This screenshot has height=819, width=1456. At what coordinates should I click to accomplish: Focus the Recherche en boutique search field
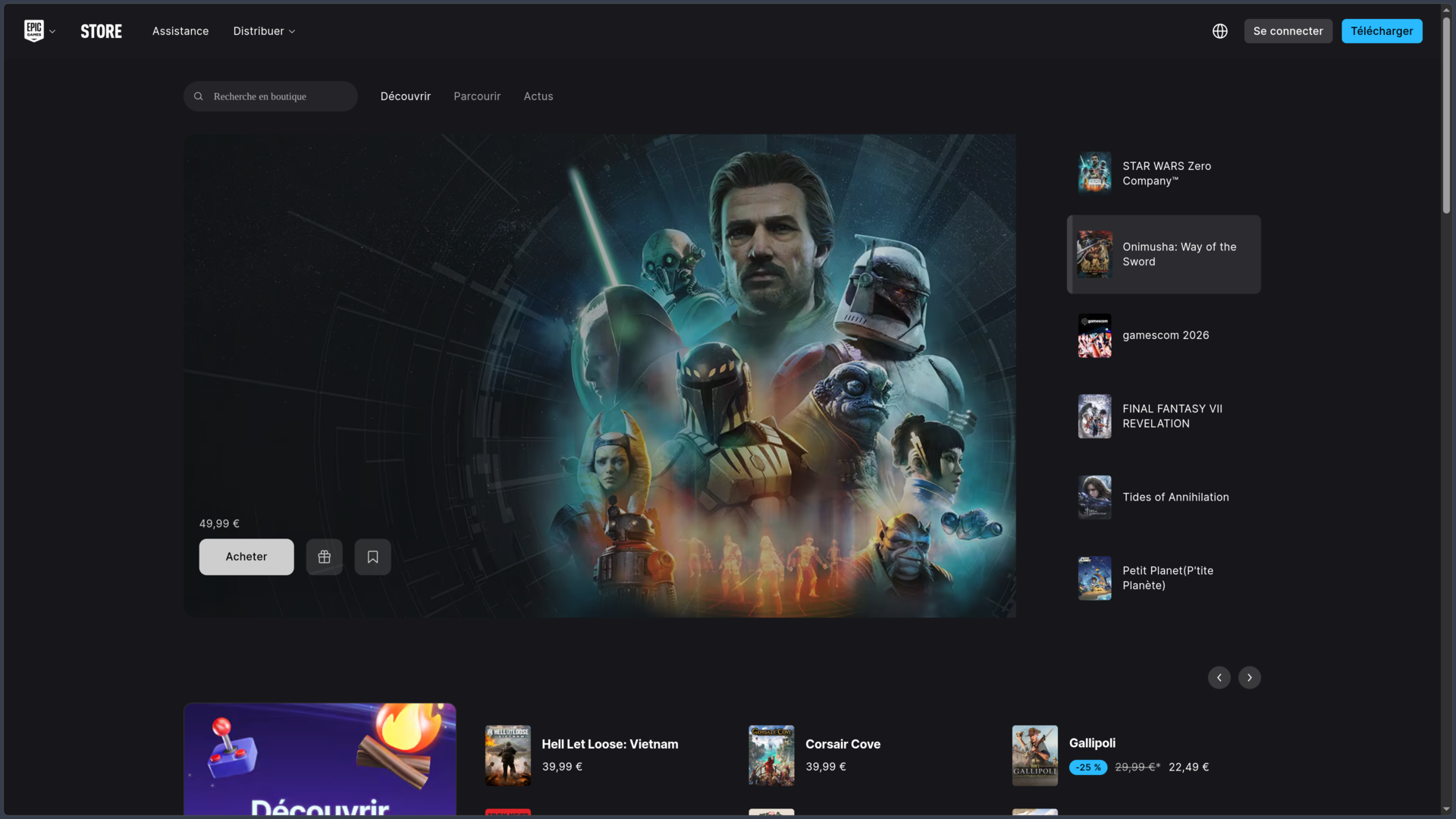tap(270, 96)
